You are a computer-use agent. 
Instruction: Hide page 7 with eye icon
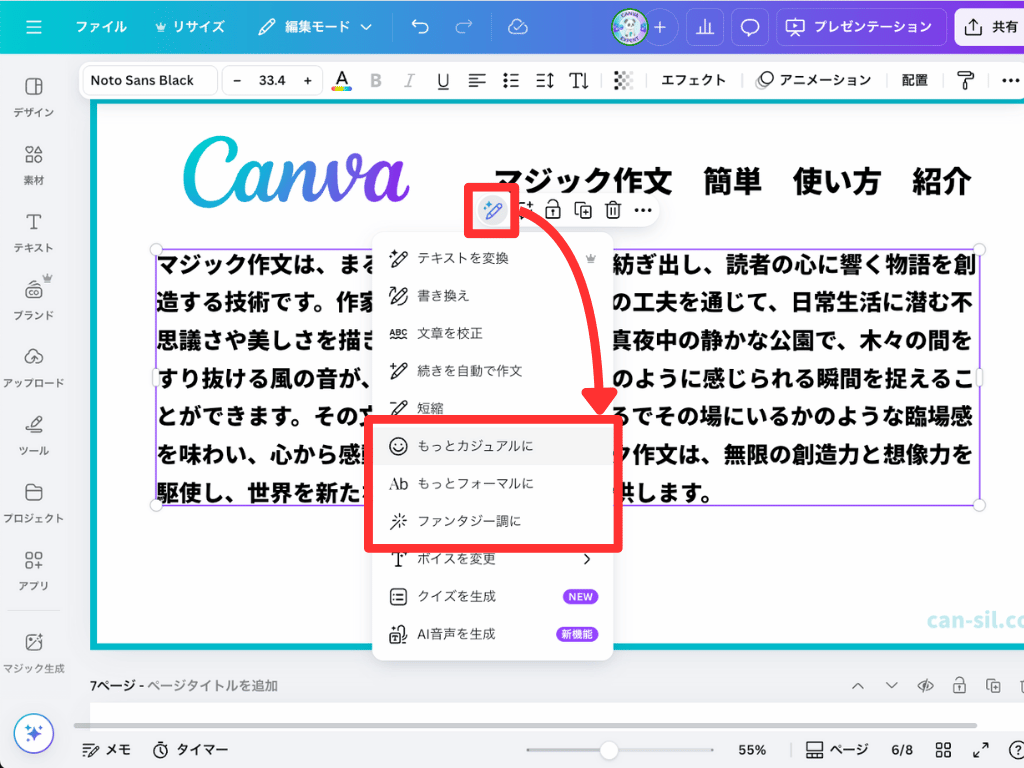click(925, 686)
